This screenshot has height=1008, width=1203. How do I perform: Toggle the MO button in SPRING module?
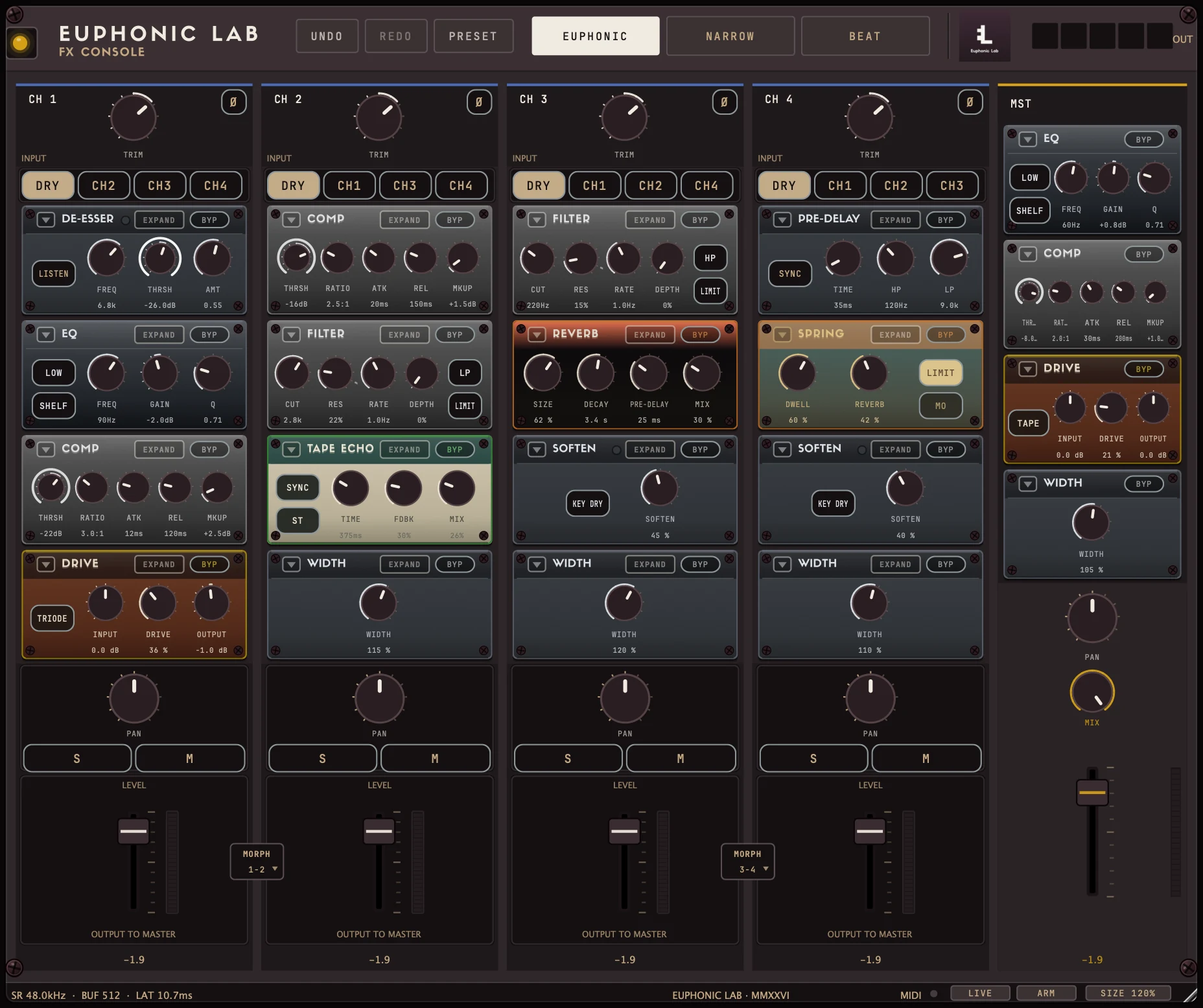tap(940, 406)
